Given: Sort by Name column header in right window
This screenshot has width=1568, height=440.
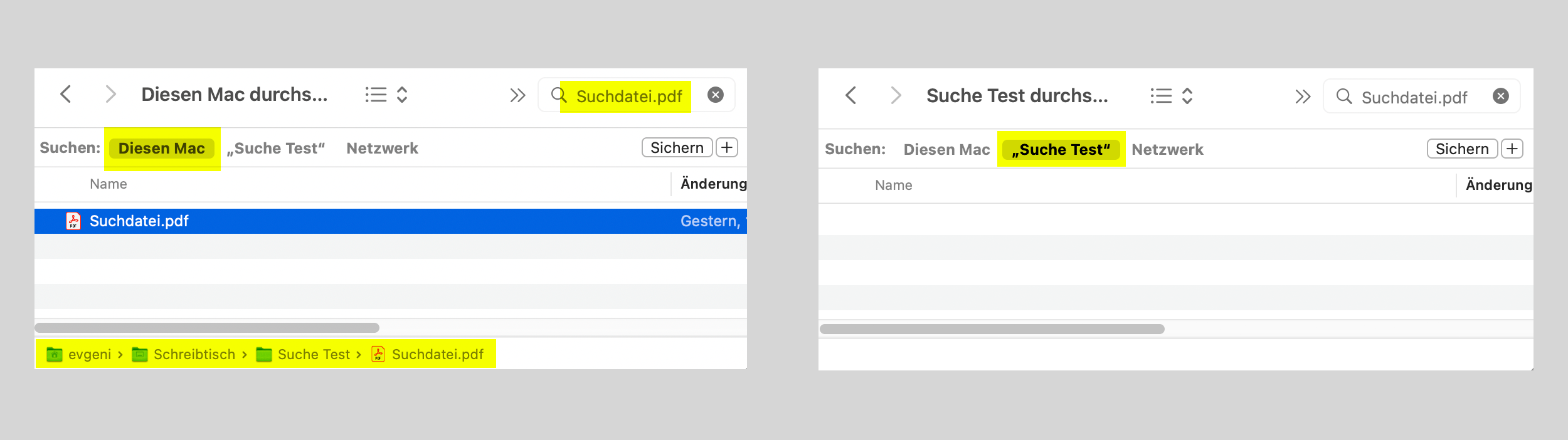Looking at the screenshot, I should coord(893,186).
